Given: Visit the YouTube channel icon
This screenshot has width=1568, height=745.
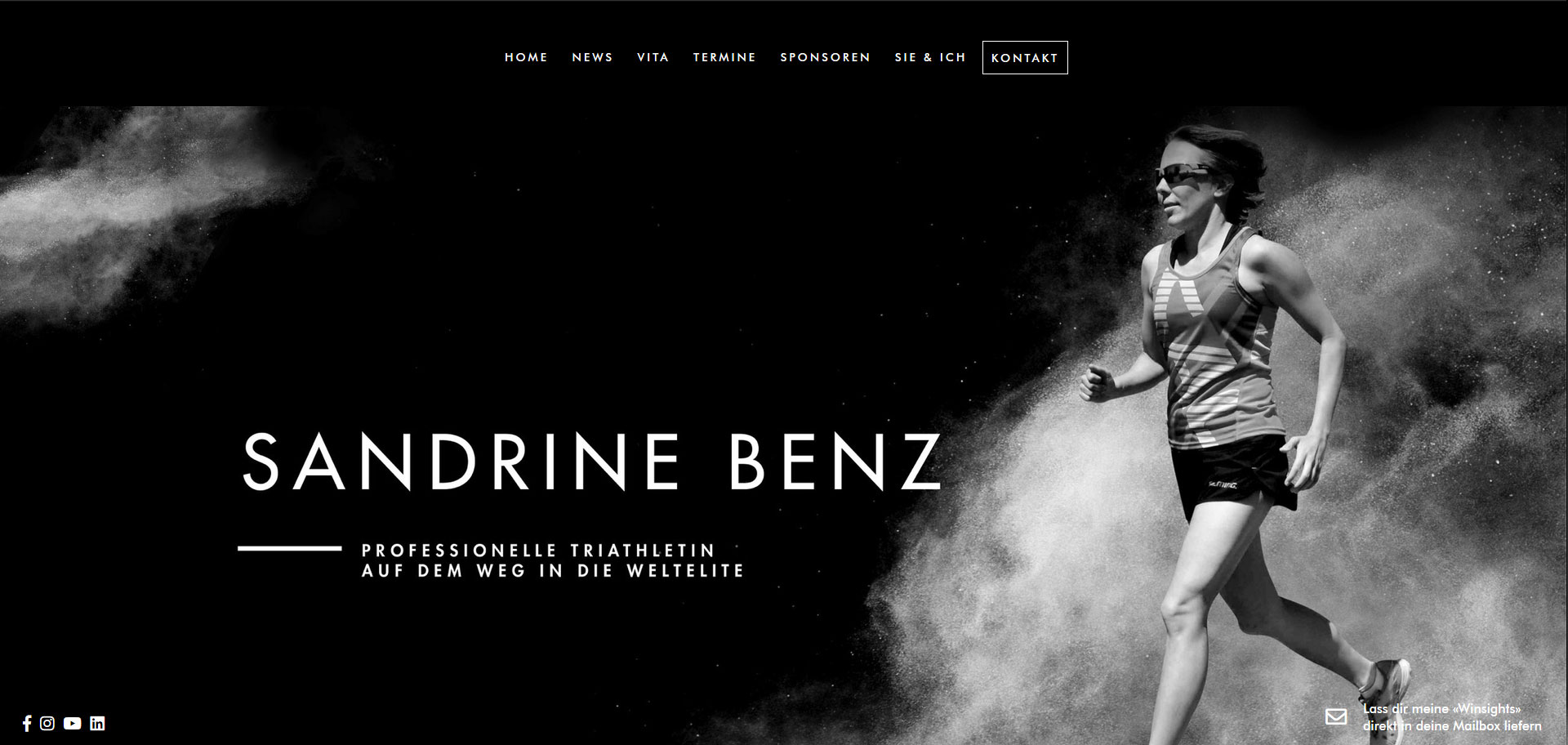Looking at the screenshot, I should click(x=73, y=723).
